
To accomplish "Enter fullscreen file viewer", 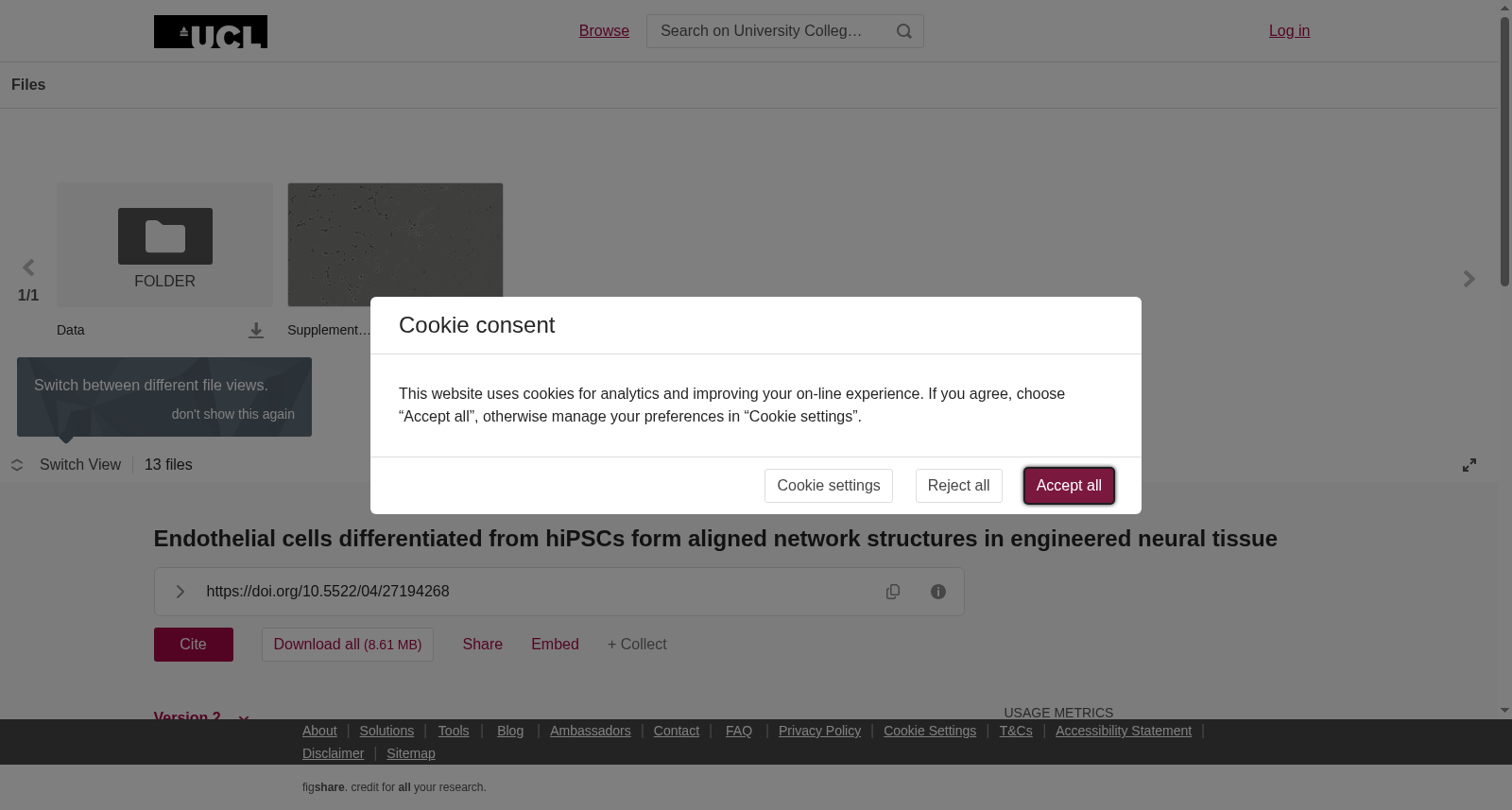I will [1469, 465].
